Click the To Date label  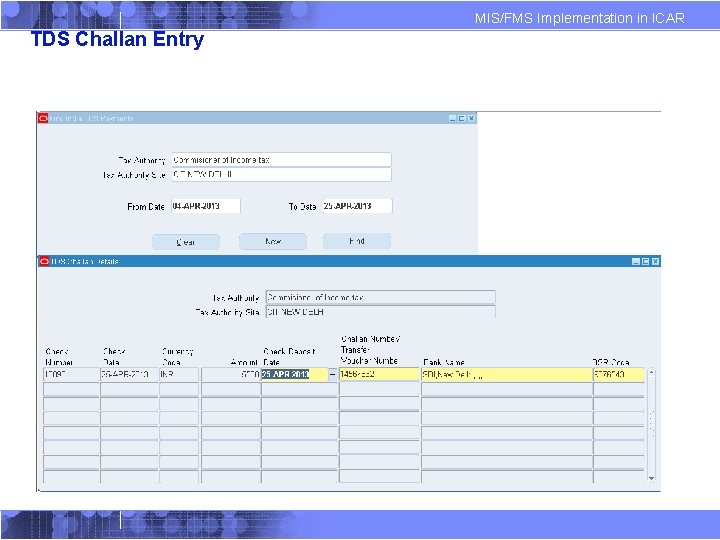click(x=302, y=207)
